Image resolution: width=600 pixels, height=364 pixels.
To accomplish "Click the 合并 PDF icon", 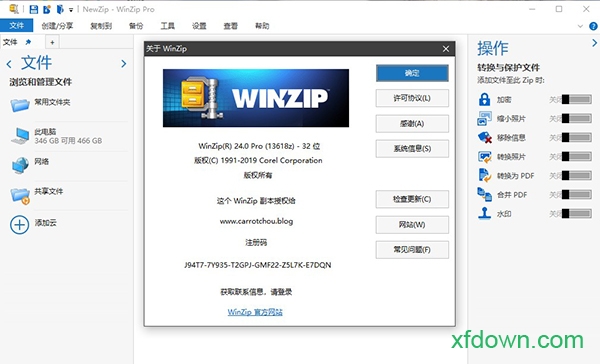I will [484, 194].
